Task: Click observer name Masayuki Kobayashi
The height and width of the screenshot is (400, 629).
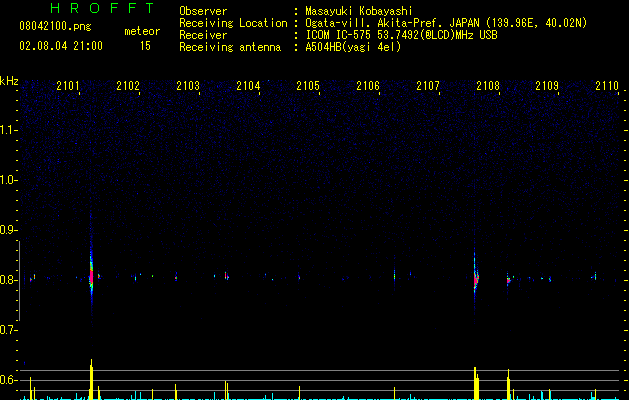Action: [359, 11]
